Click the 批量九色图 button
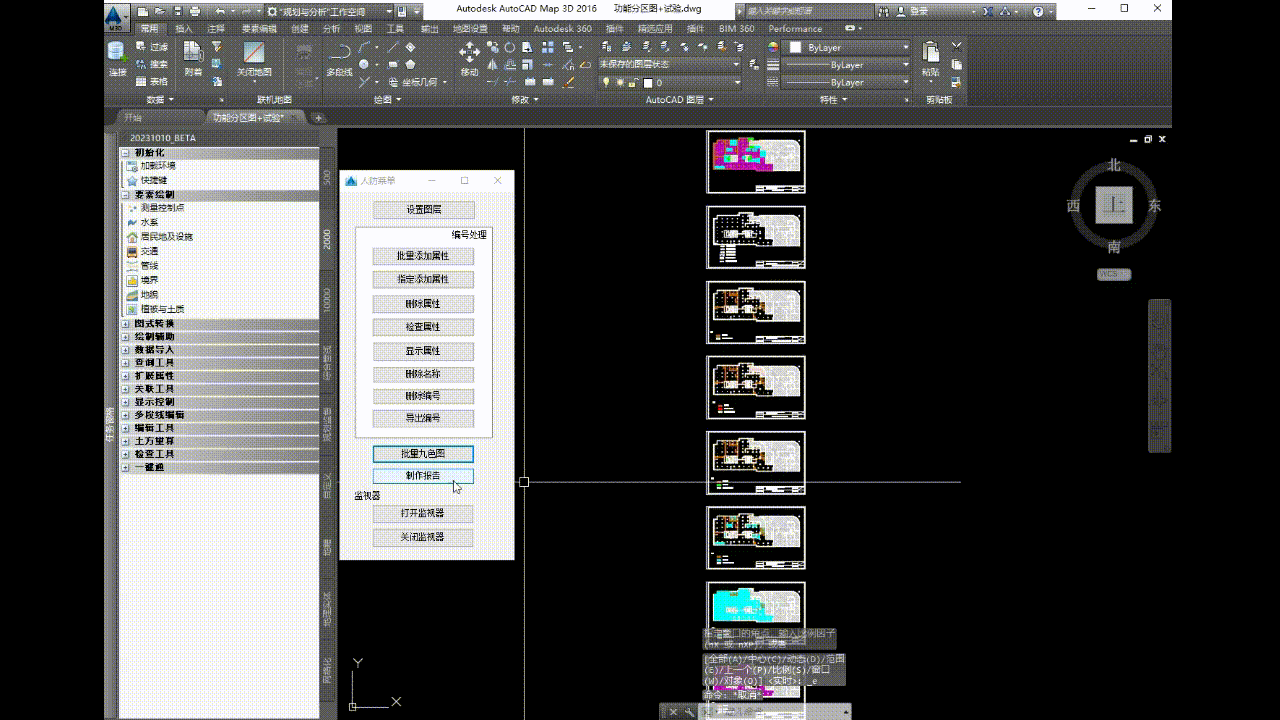 [422, 453]
